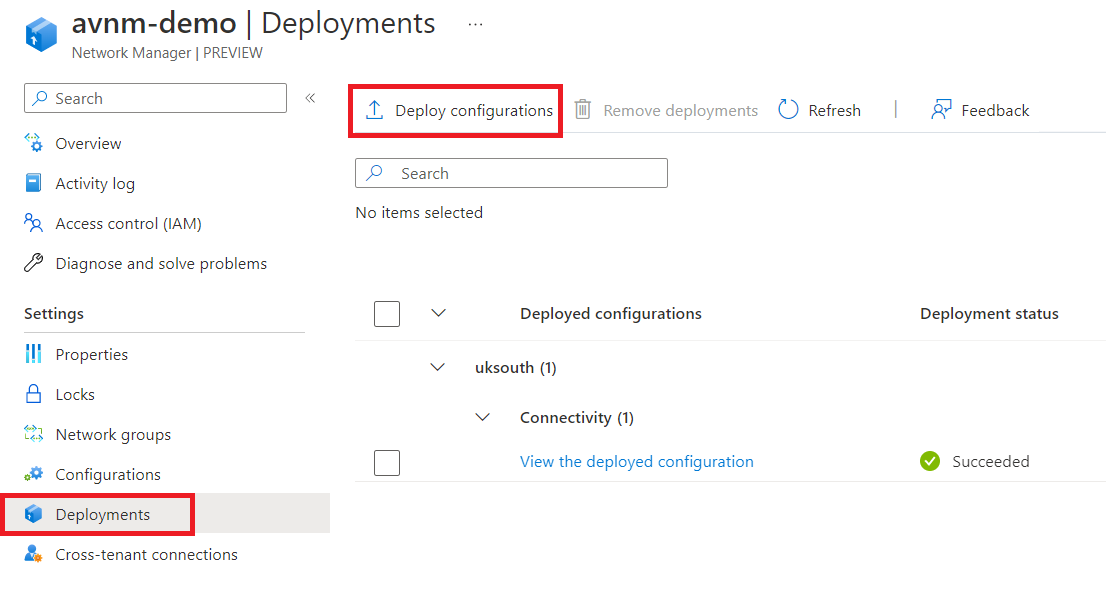Screen dimensions: 1106x591
Task: Click the uksouth (1) group label
Action: pyautogui.click(x=516, y=367)
